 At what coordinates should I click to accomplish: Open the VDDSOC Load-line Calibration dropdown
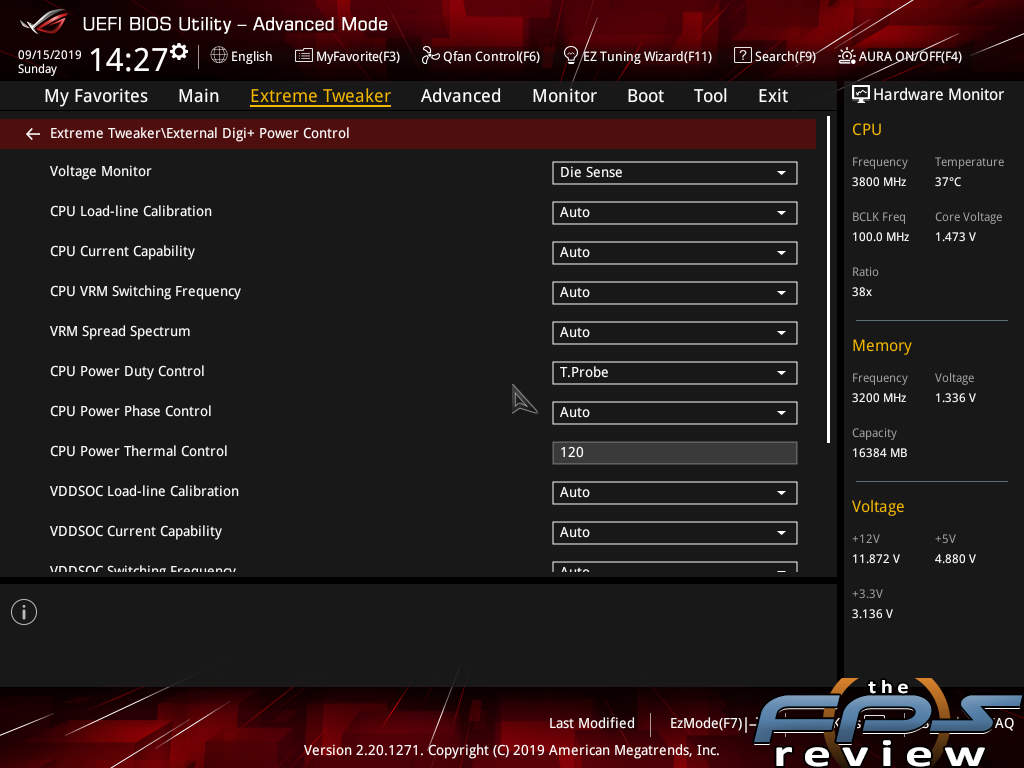click(x=675, y=492)
